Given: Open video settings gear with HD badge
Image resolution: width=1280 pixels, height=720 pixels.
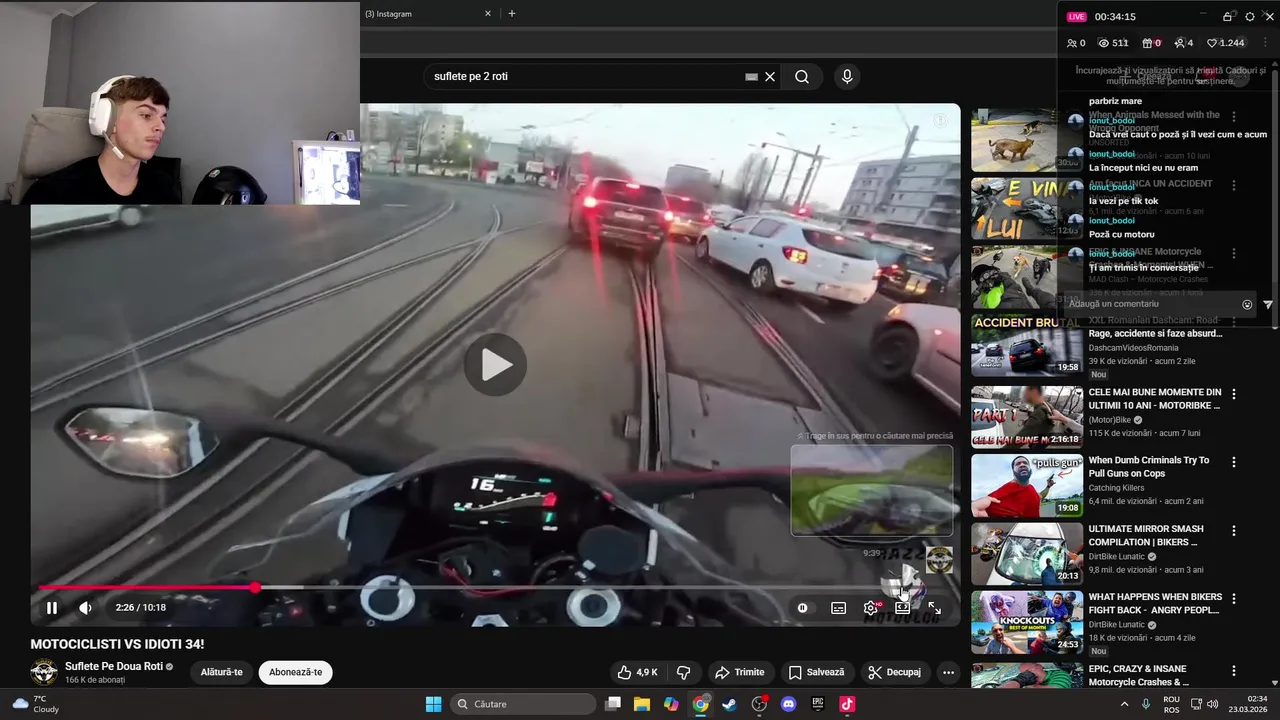Looking at the screenshot, I should [x=872, y=608].
